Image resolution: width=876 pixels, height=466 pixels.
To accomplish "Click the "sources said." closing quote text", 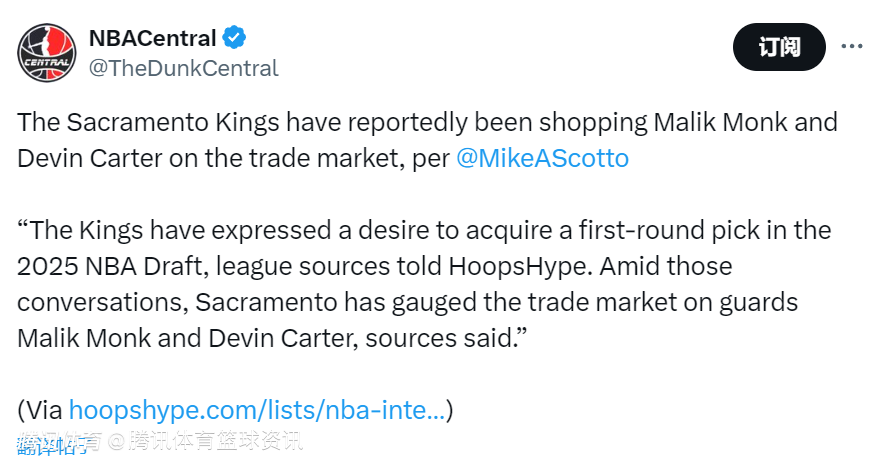I will coord(446,338).
